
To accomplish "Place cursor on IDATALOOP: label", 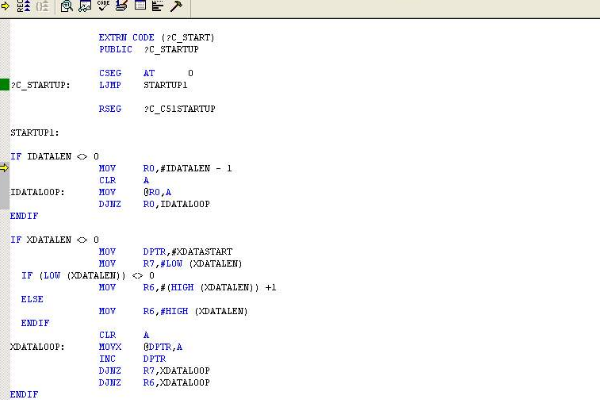I will pos(36,192).
